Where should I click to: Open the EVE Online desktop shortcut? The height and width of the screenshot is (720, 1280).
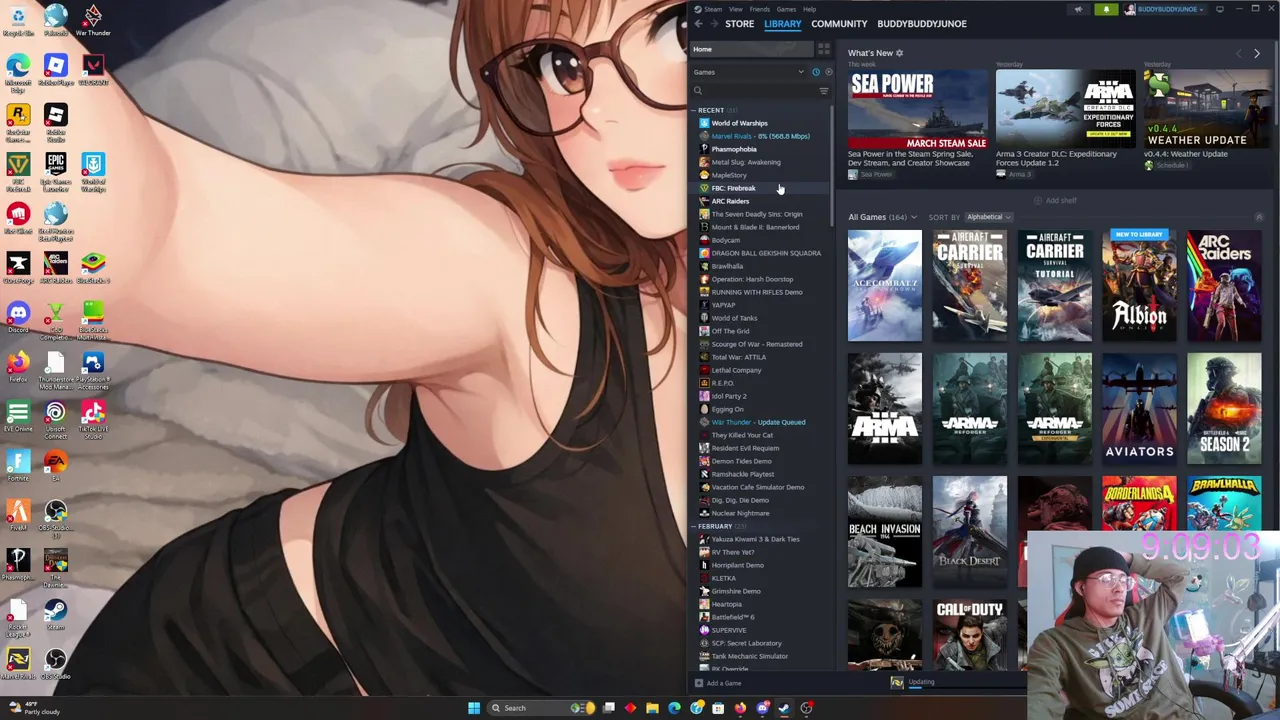pyautogui.click(x=18, y=417)
